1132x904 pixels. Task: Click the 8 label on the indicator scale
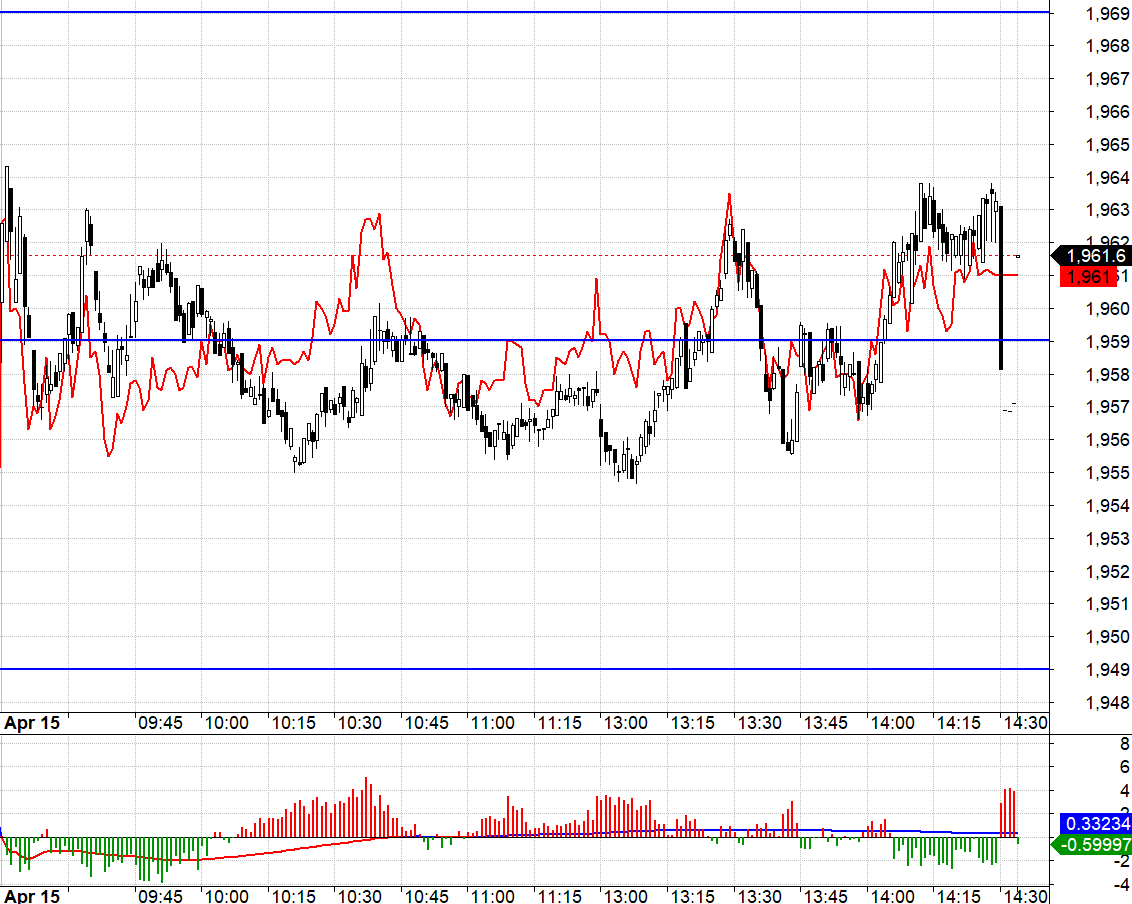pyautogui.click(x=1124, y=744)
